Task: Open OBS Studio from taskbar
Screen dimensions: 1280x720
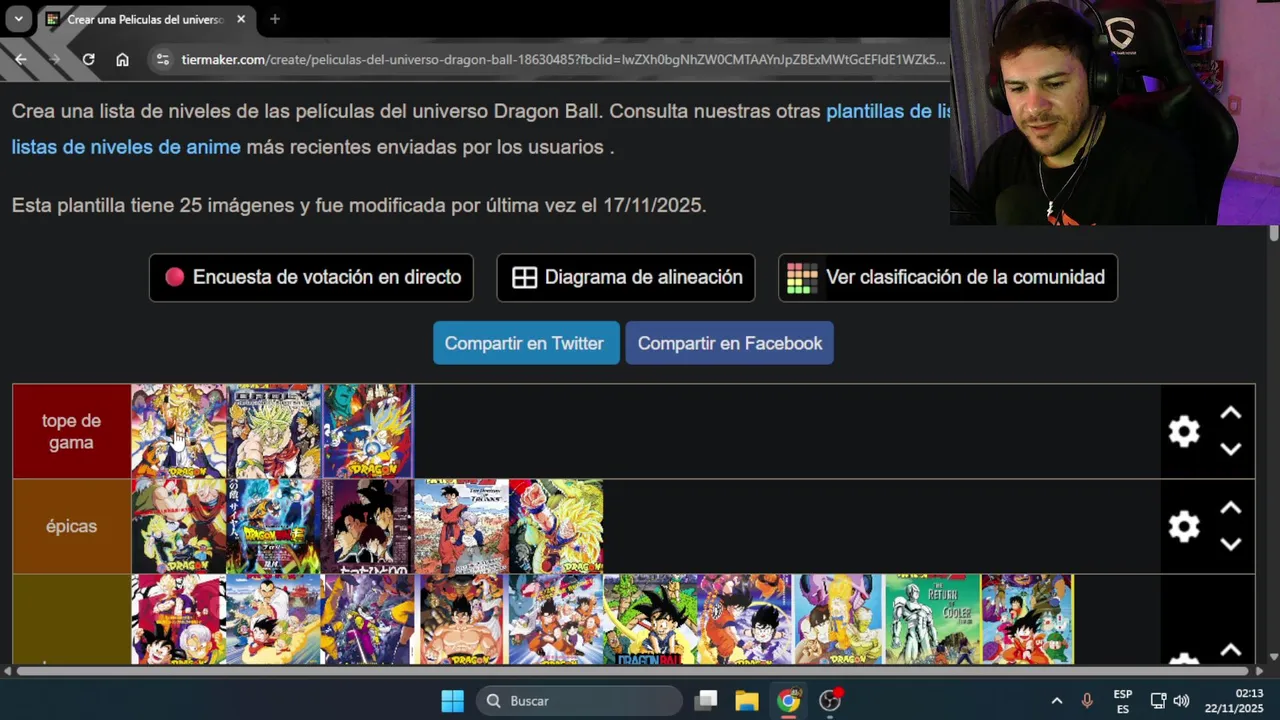Action: 830,701
